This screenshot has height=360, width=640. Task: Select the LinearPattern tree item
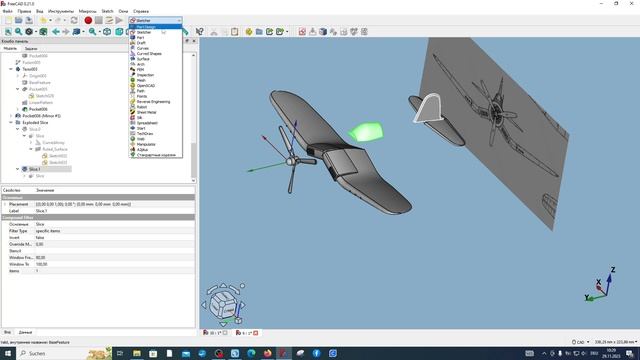(41, 102)
